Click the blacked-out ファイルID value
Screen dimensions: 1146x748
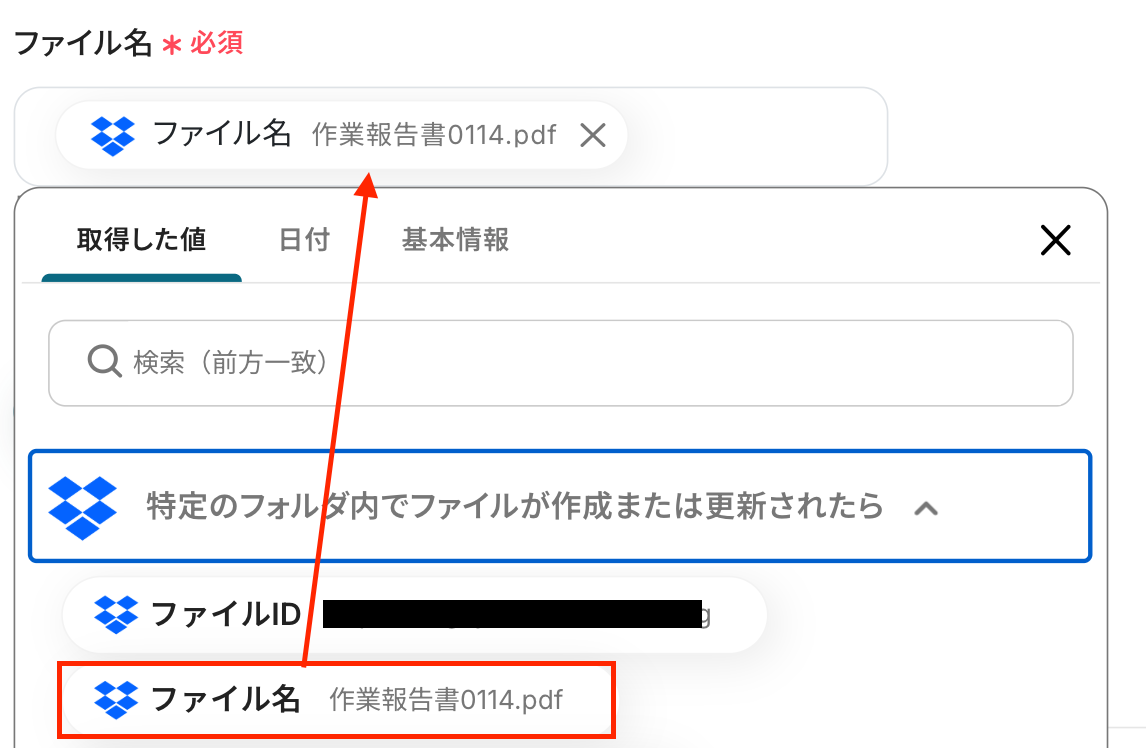click(x=510, y=614)
